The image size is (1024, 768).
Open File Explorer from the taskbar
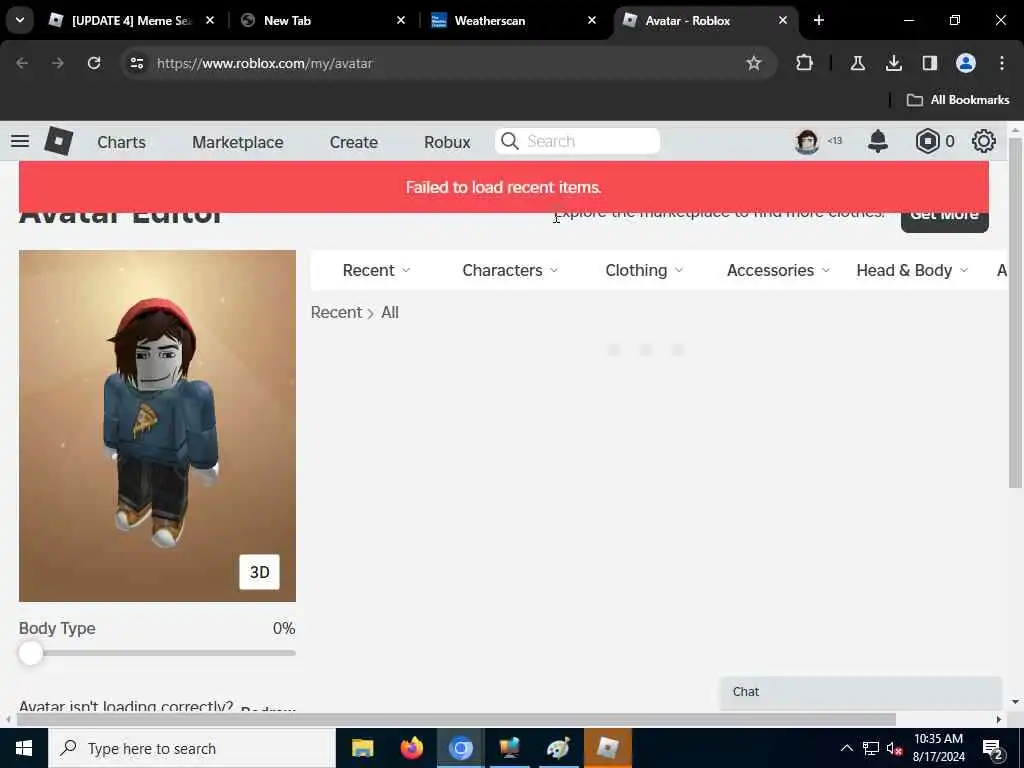coord(362,748)
